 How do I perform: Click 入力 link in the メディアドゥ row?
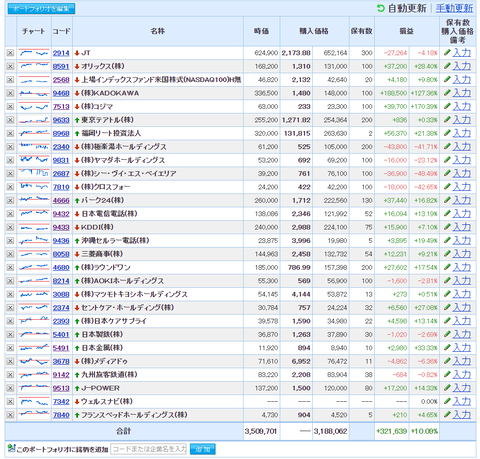[462, 361]
